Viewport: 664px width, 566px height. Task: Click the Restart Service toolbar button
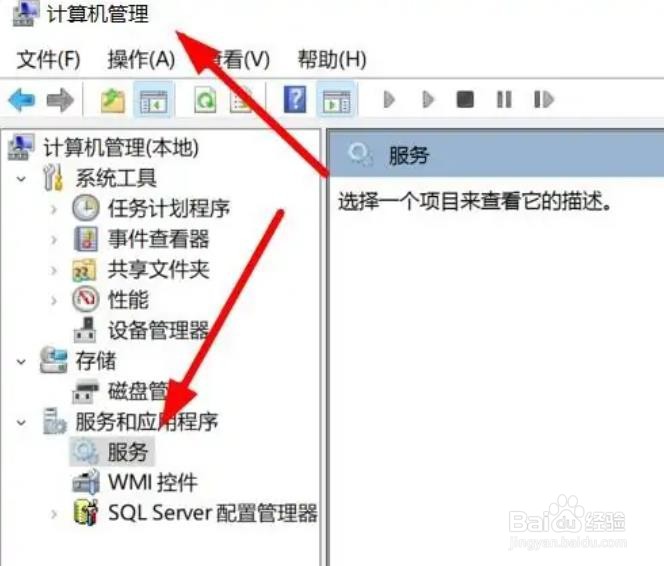(544, 99)
